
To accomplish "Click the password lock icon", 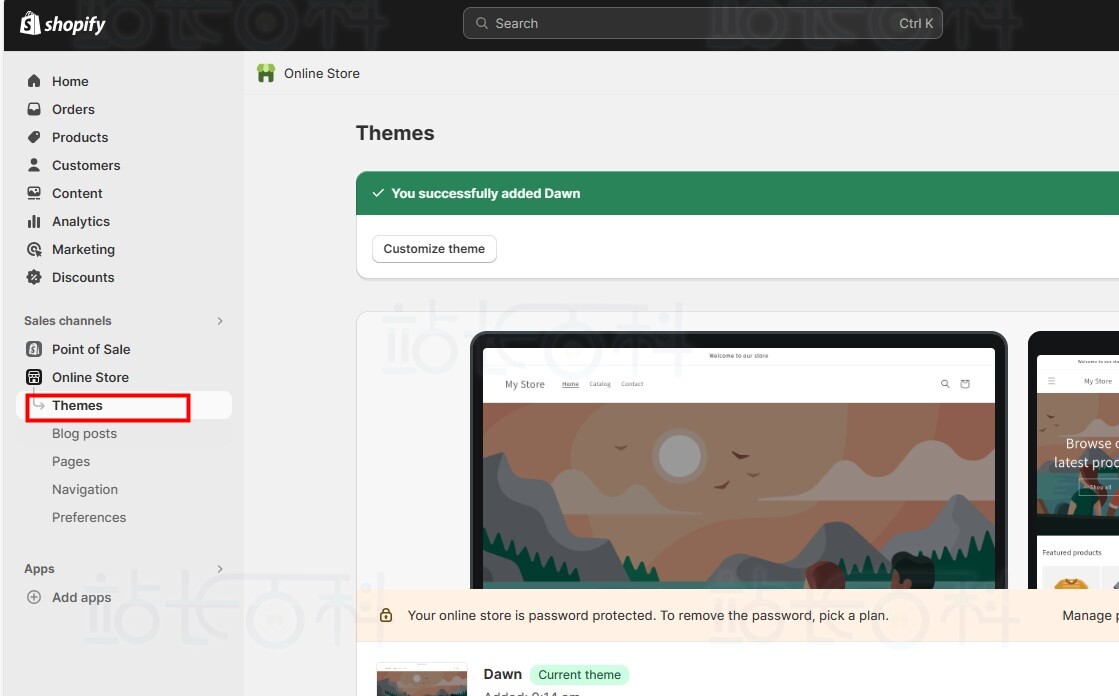I will (386, 615).
